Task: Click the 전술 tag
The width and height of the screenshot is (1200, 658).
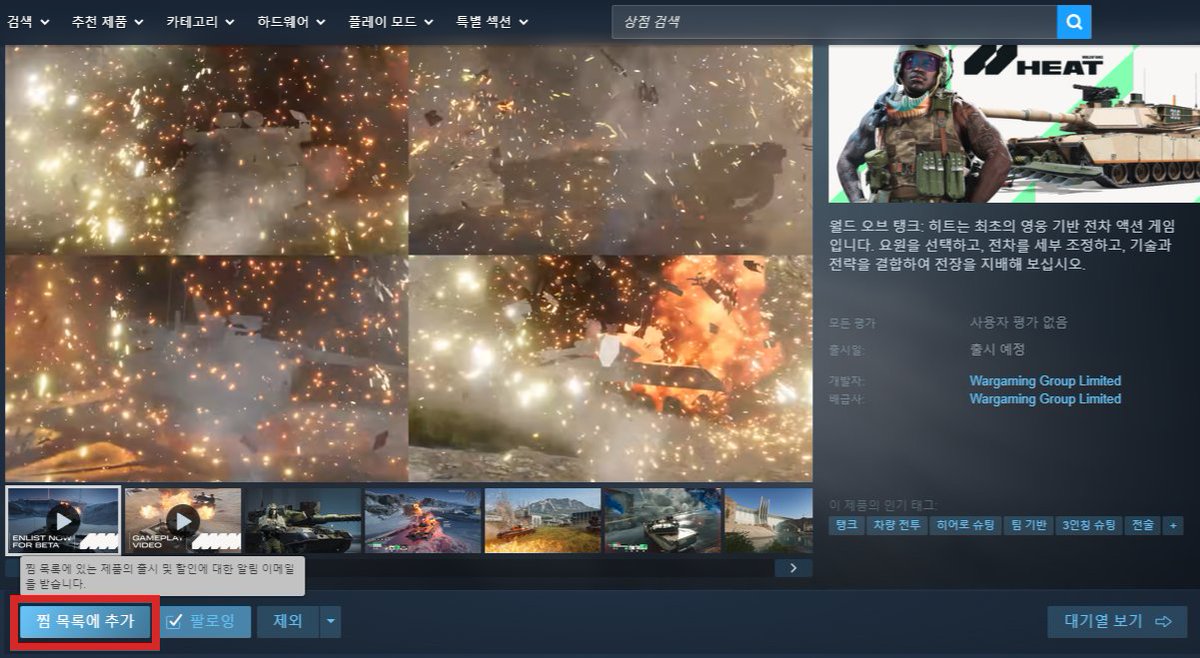Action: (1142, 525)
